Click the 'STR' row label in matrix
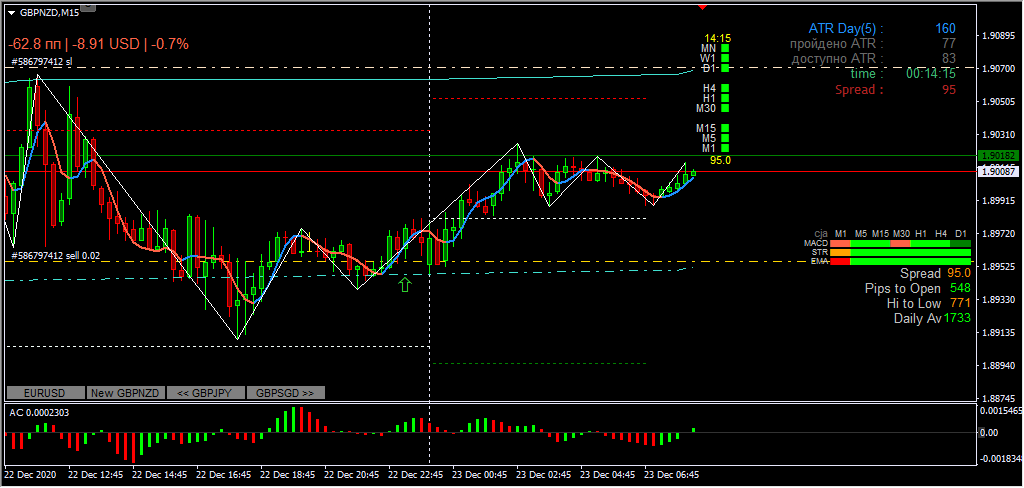 tap(820, 252)
